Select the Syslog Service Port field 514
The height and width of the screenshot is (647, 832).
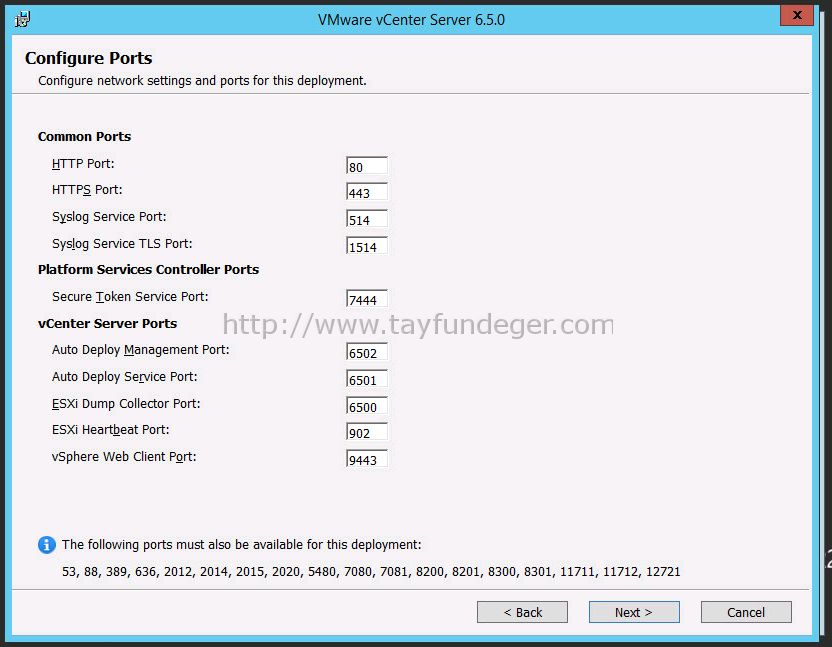pos(367,219)
